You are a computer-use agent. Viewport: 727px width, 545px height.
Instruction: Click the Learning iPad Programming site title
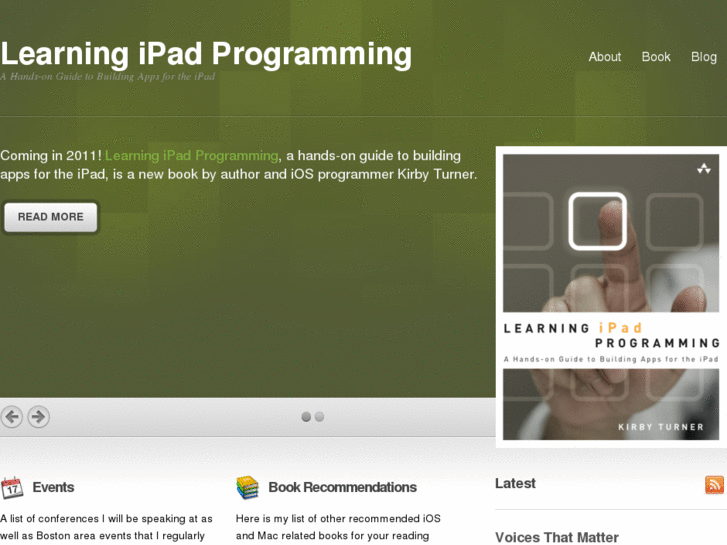coord(206,54)
